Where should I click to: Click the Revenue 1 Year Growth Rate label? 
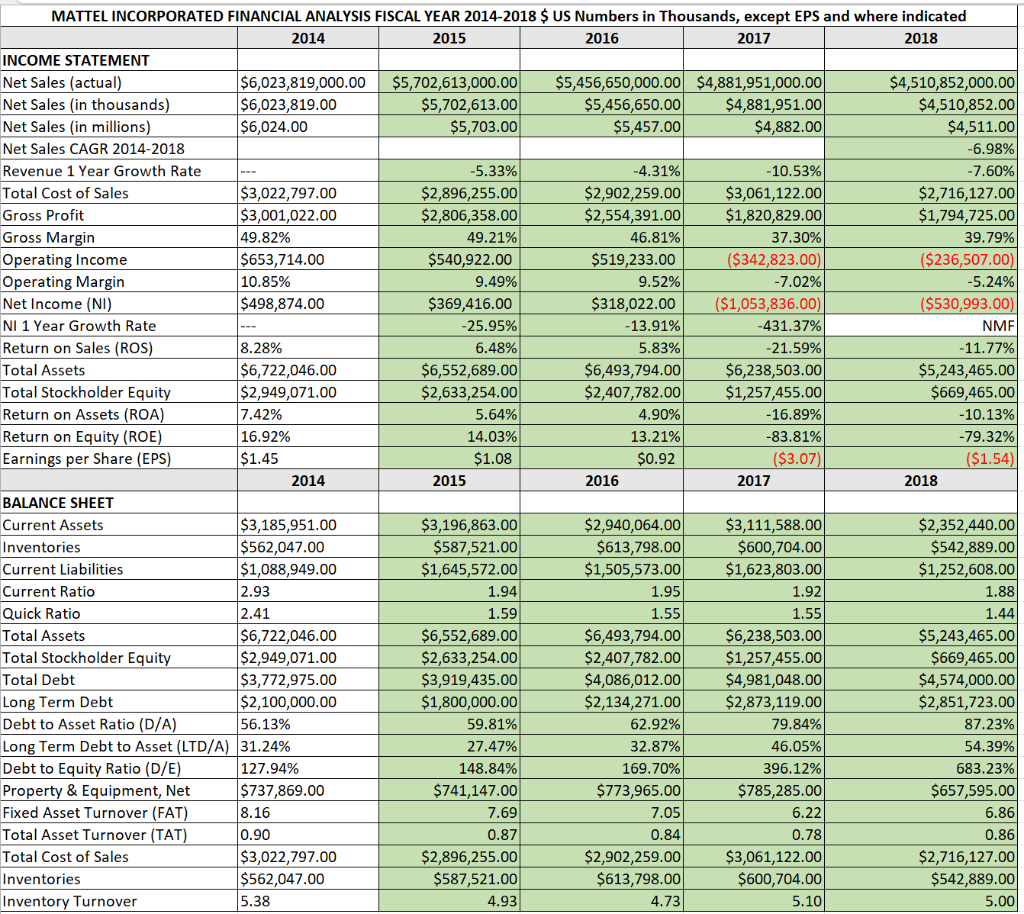pyautogui.click(x=102, y=172)
